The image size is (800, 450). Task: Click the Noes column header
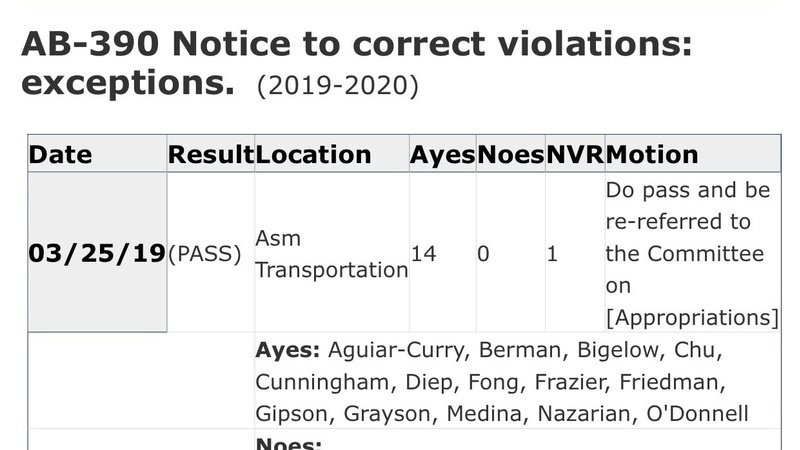[x=509, y=155]
